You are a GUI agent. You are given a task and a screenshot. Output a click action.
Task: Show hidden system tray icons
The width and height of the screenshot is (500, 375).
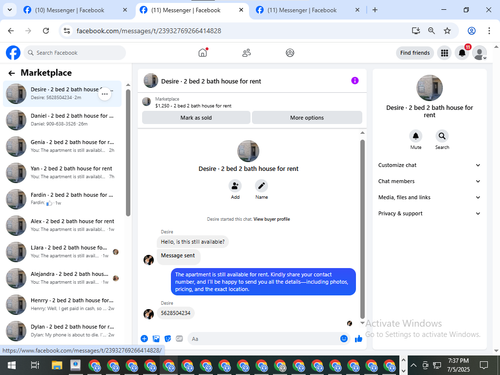tap(413, 365)
